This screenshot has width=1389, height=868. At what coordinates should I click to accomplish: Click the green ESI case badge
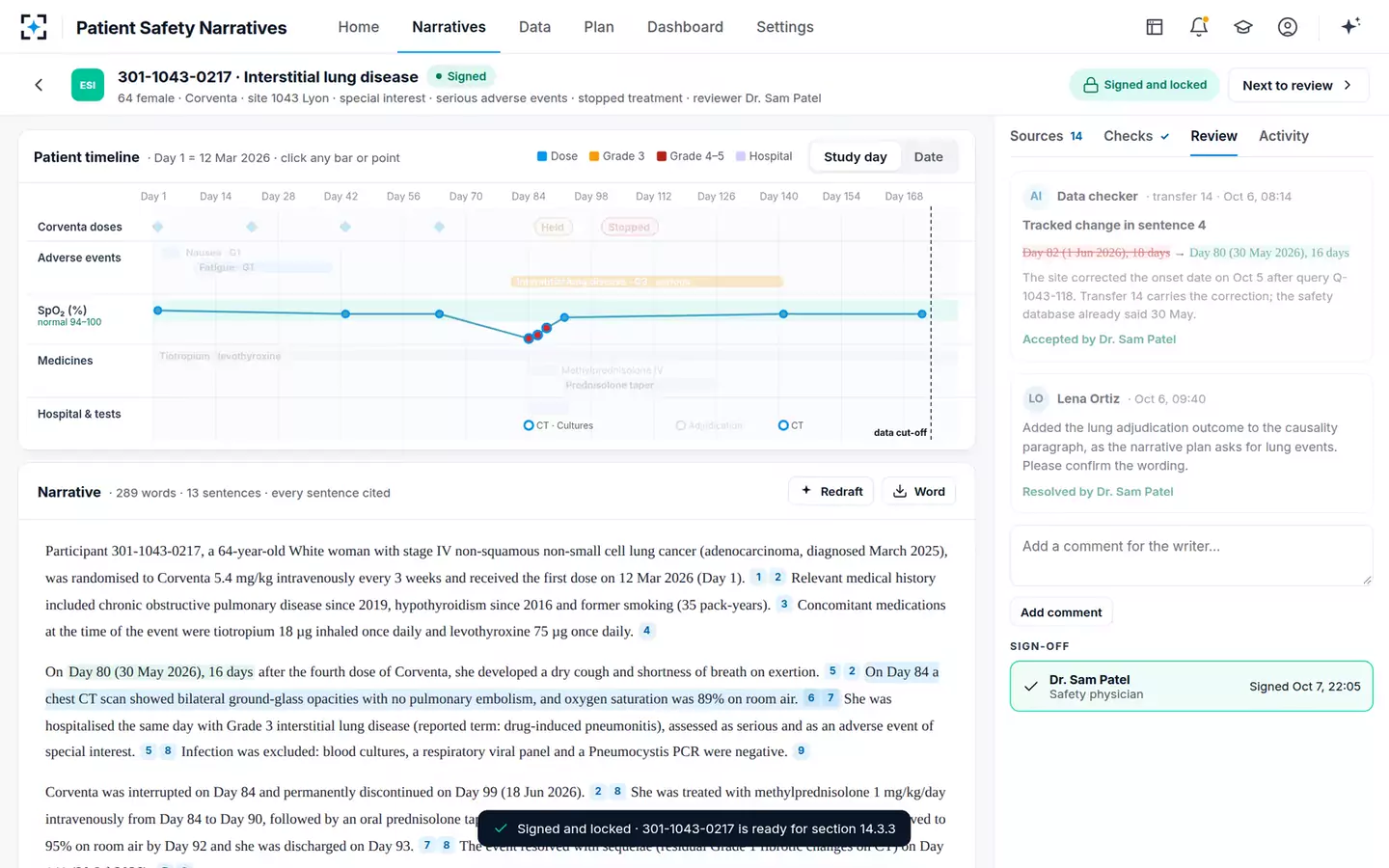tap(88, 85)
